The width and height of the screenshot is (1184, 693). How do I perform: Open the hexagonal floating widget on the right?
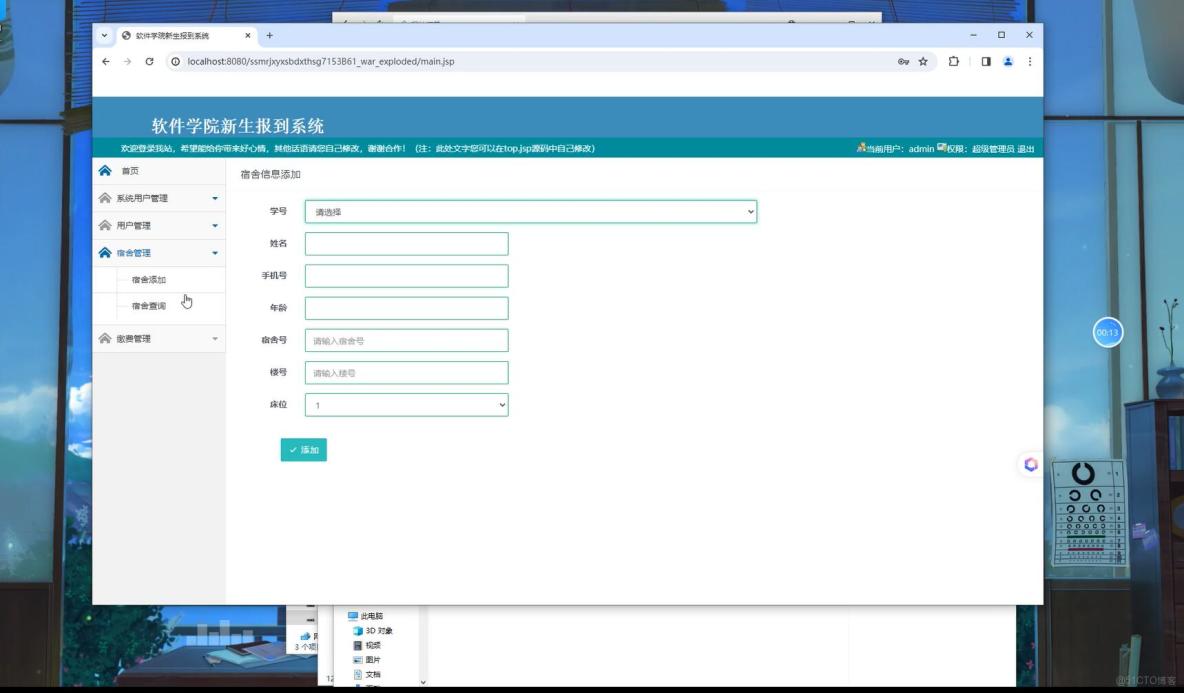point(1029,464)
